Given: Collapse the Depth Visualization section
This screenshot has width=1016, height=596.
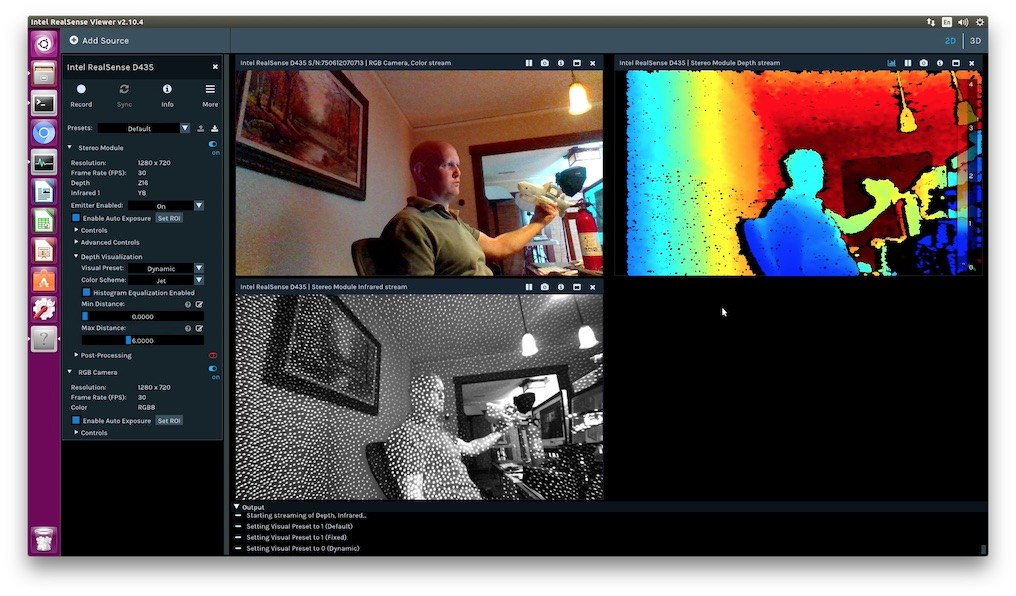Looking at the screenshot, I should (x=76, y=257).
